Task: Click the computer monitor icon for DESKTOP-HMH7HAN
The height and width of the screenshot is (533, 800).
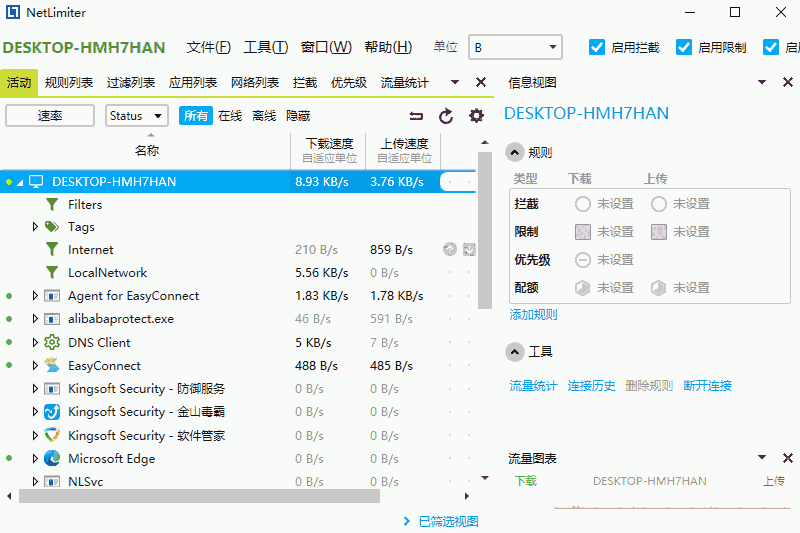Action: [x=36, y=182]
